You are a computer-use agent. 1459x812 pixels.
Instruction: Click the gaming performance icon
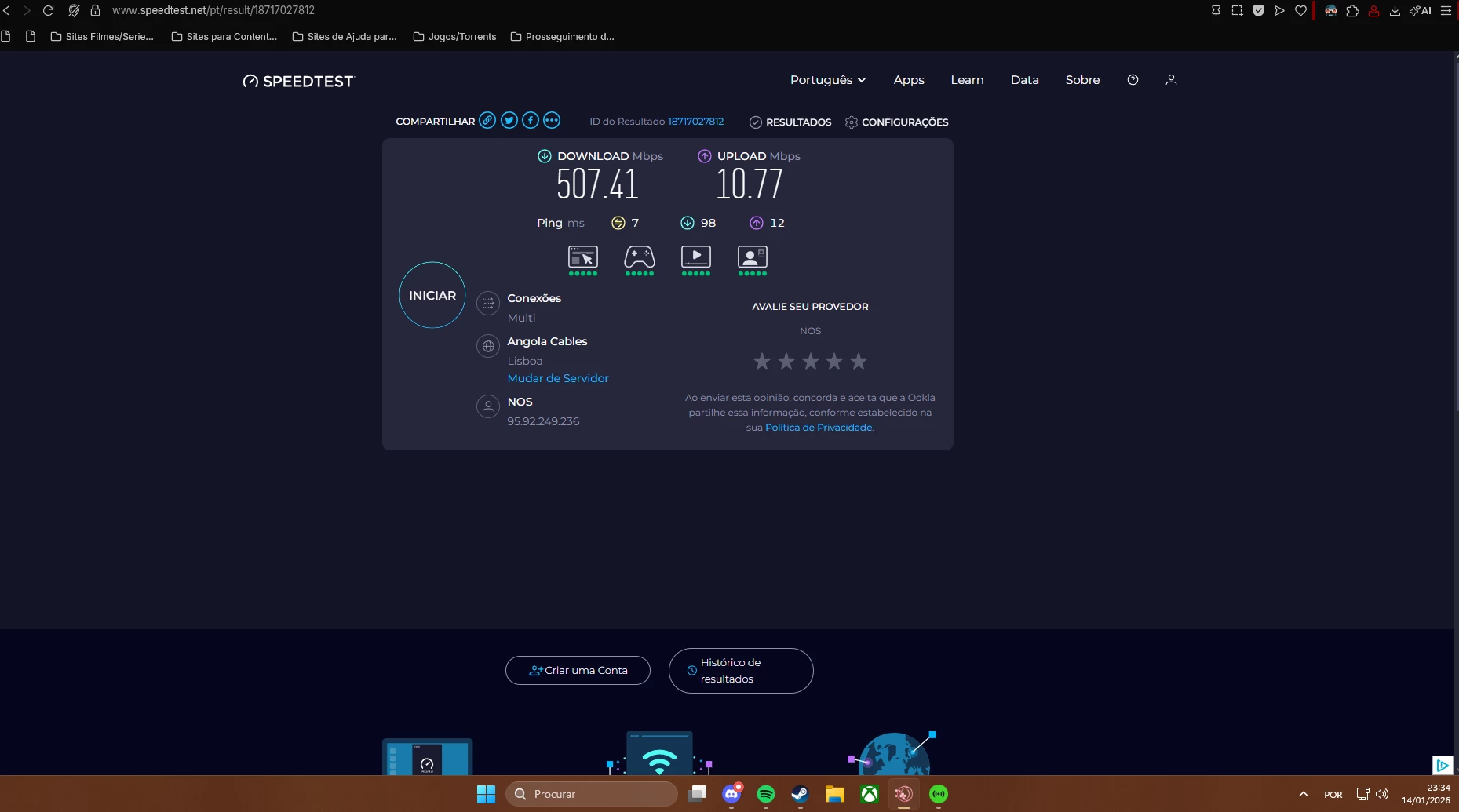pos(639,257)
